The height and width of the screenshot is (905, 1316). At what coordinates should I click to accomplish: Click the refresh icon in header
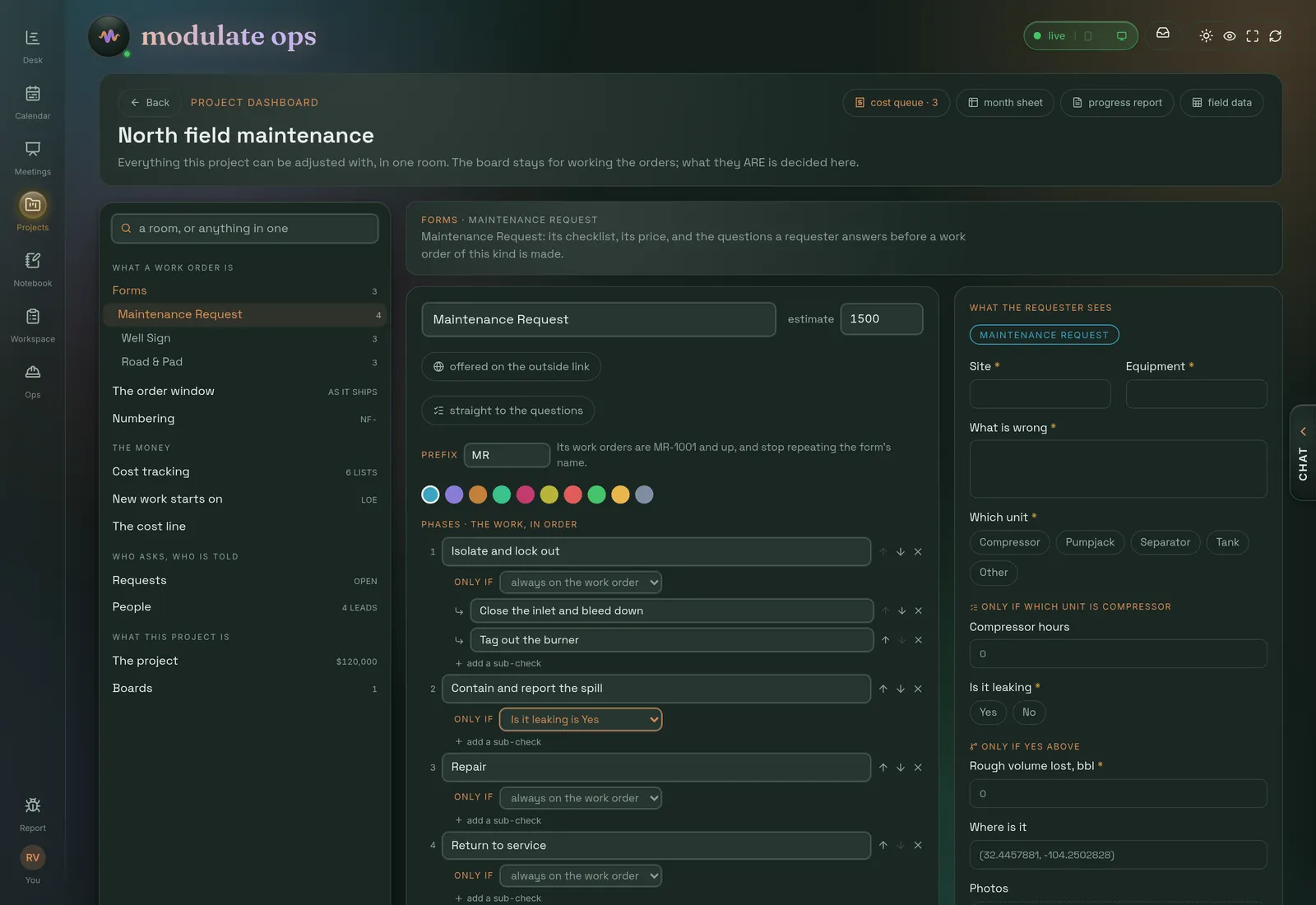(x=1276, y=35)
